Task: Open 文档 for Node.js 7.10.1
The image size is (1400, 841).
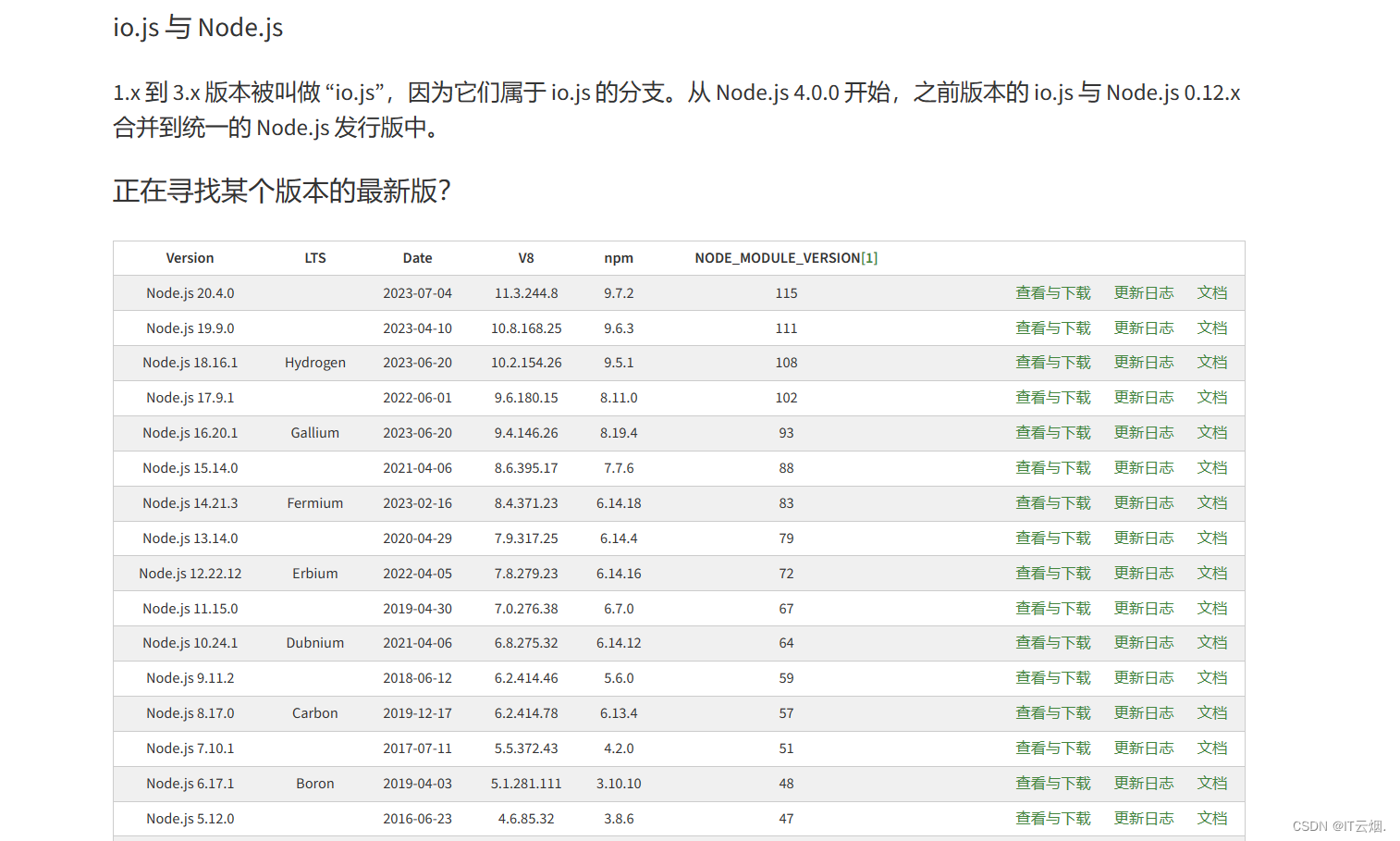Action: coord(1212,748)
